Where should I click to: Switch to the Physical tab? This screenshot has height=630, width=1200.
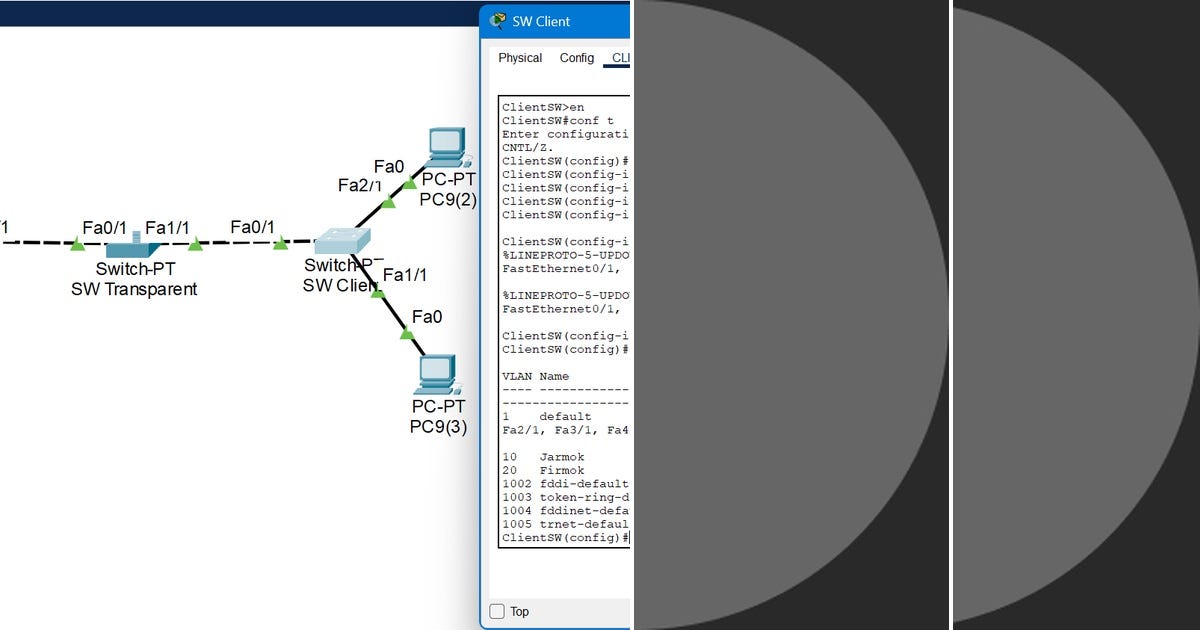click(x=519, y=58)
